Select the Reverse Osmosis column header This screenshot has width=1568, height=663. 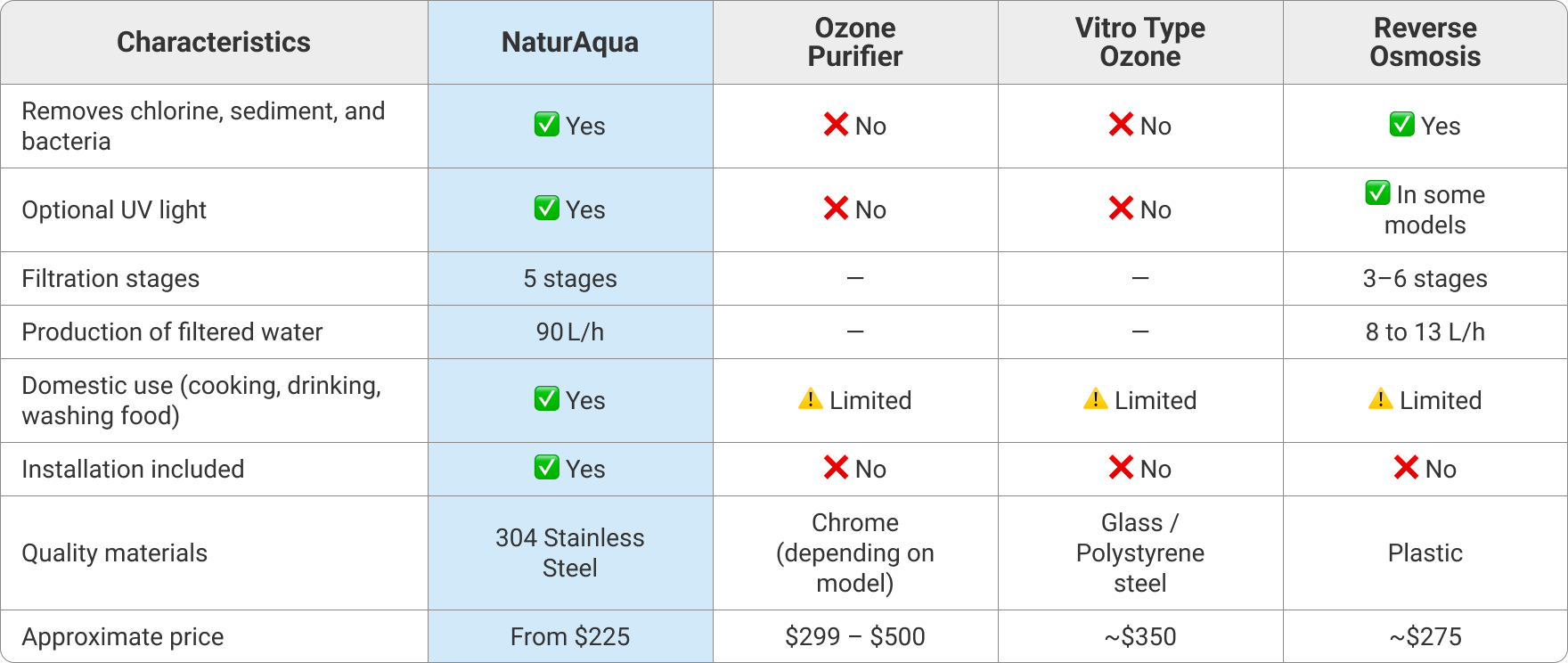(x=1425, y=43)
